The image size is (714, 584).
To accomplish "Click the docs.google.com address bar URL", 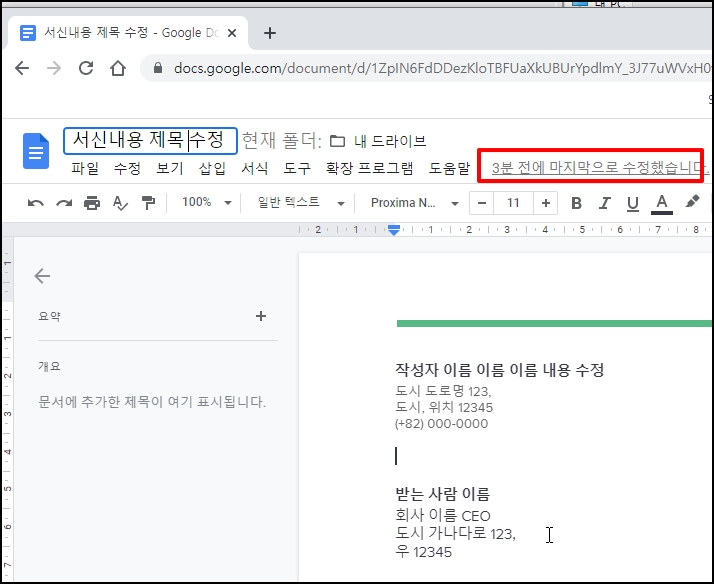I will [442, 68].
